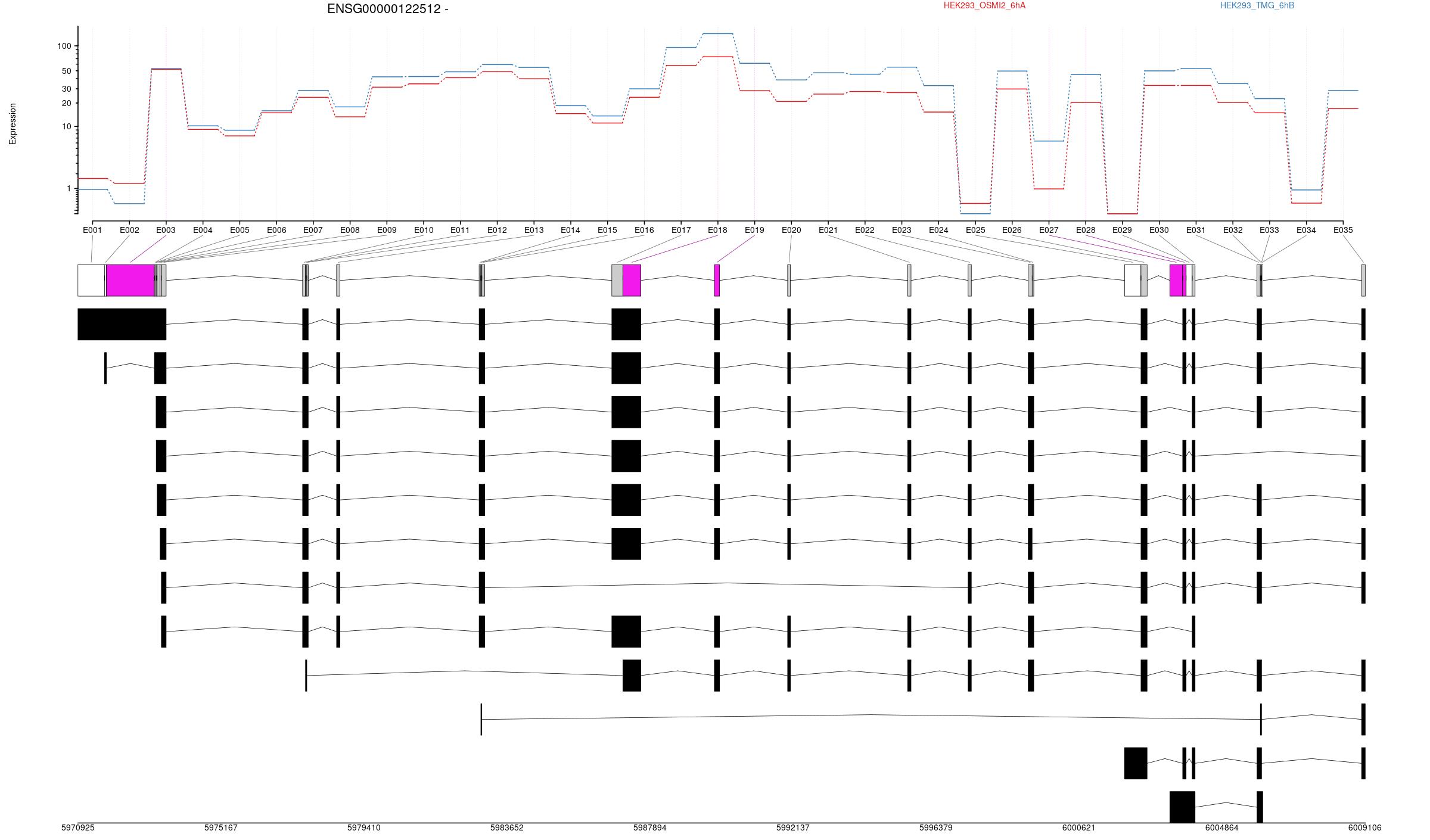Viewport: 1430px width, 840px height.
Task: Click y-axis tick value 50
Action: click(66, 71)
